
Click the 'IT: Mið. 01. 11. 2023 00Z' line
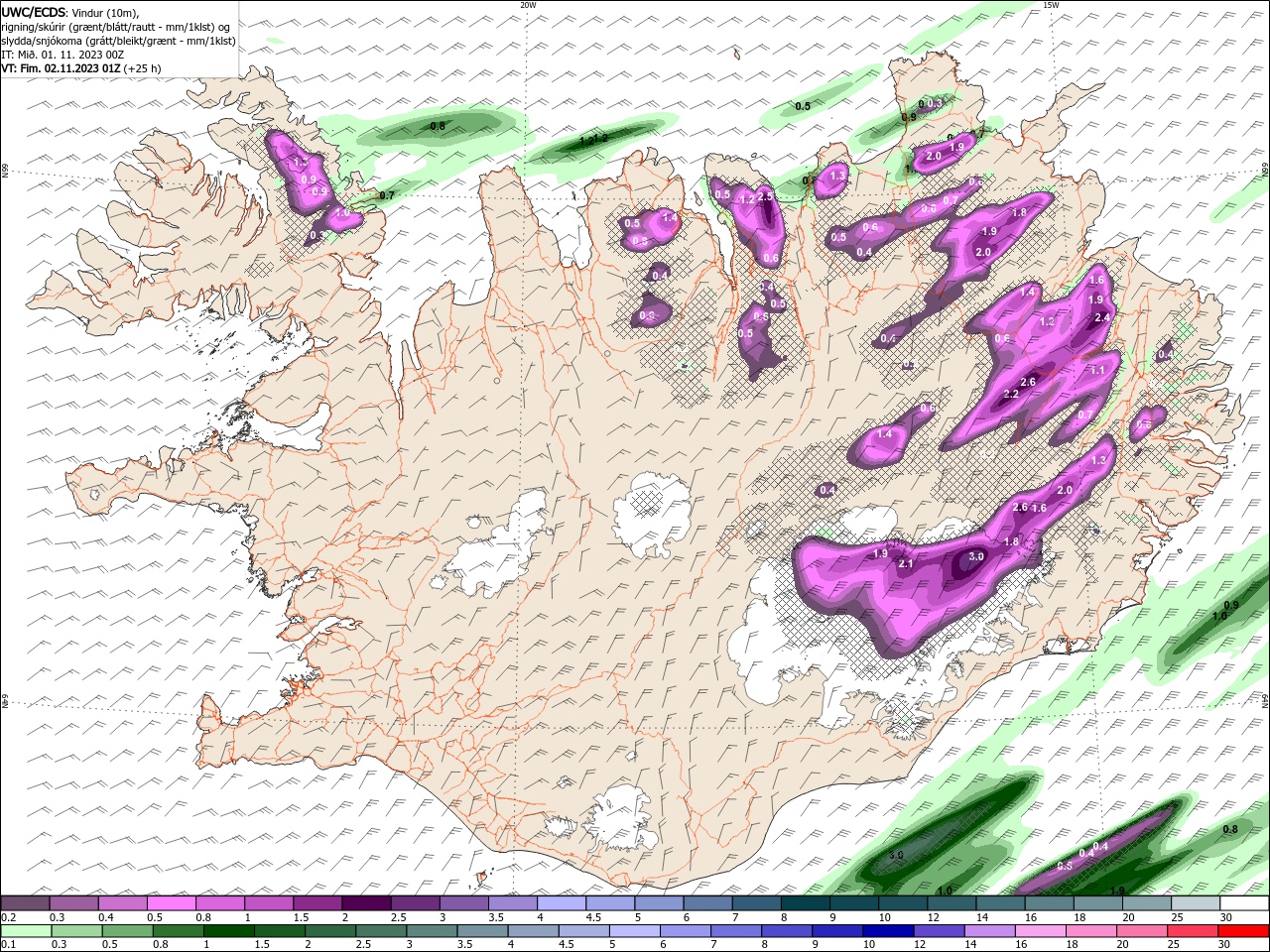pyautogui.click(x=62, y=55)
